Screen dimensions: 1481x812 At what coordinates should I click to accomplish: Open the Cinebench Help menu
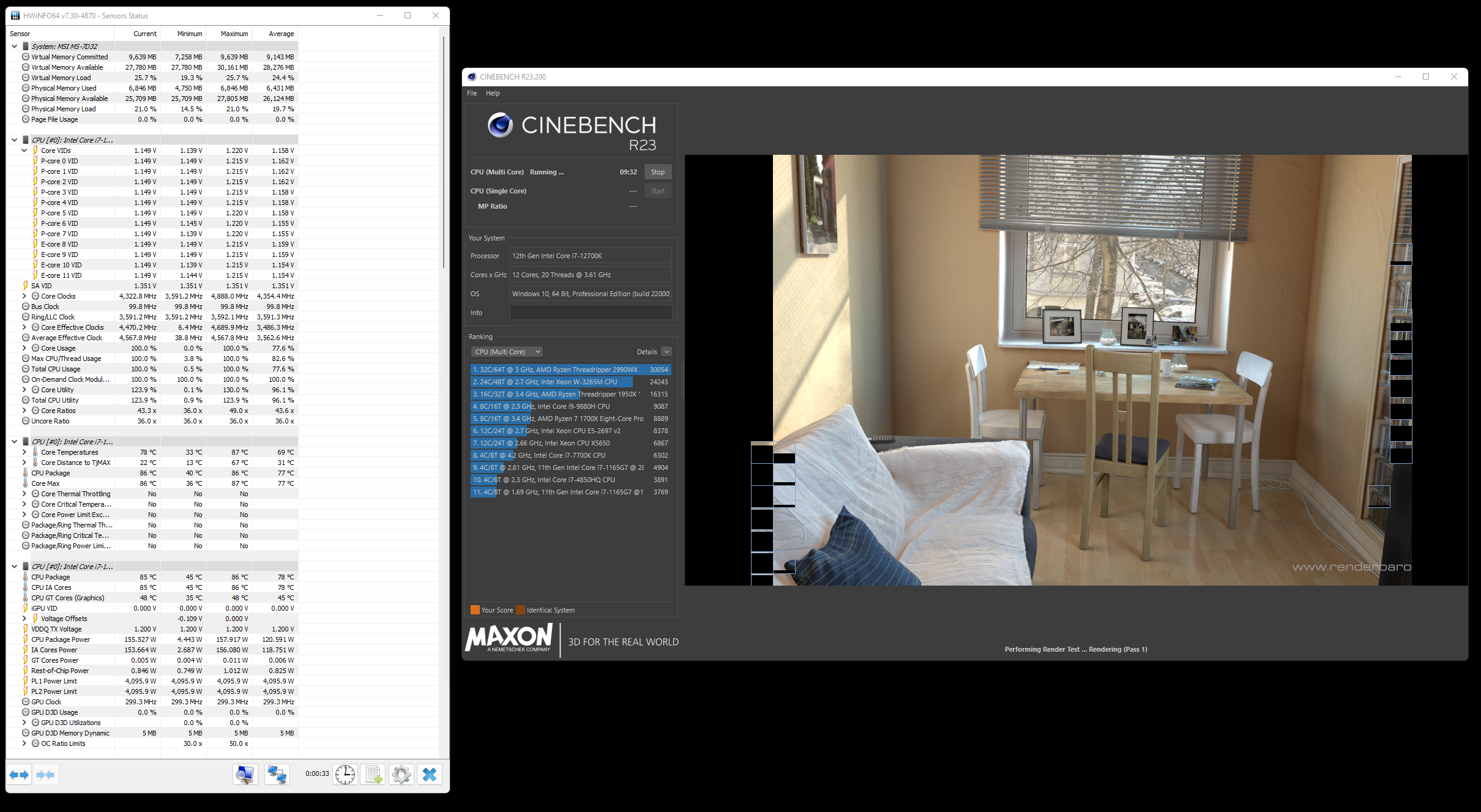pyautogui.click(x=493, y=93)
